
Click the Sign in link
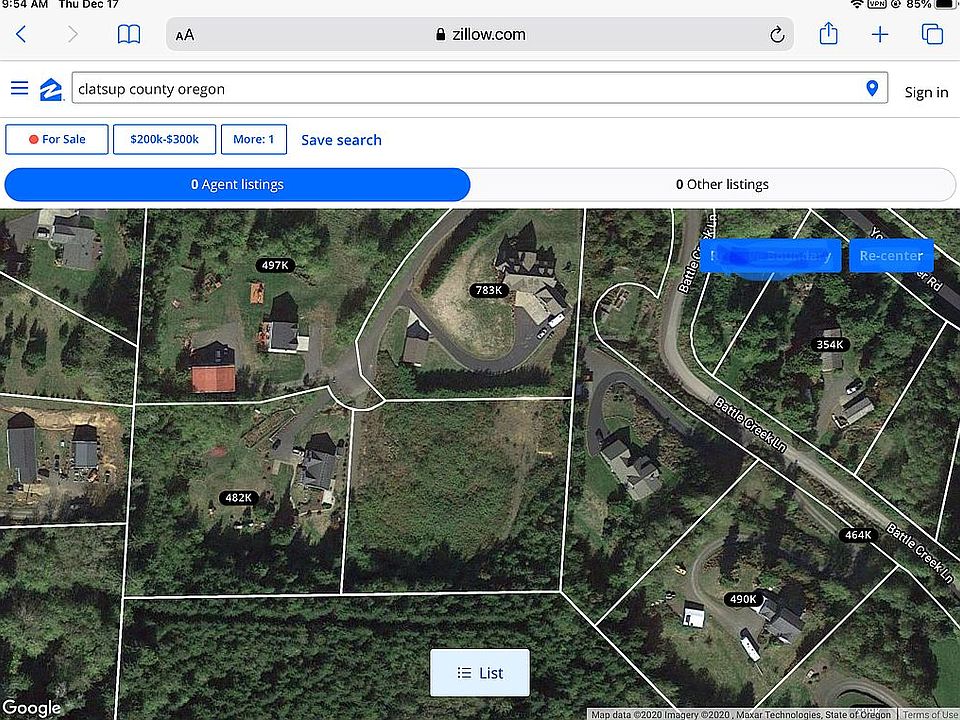(x=926, y=92)
